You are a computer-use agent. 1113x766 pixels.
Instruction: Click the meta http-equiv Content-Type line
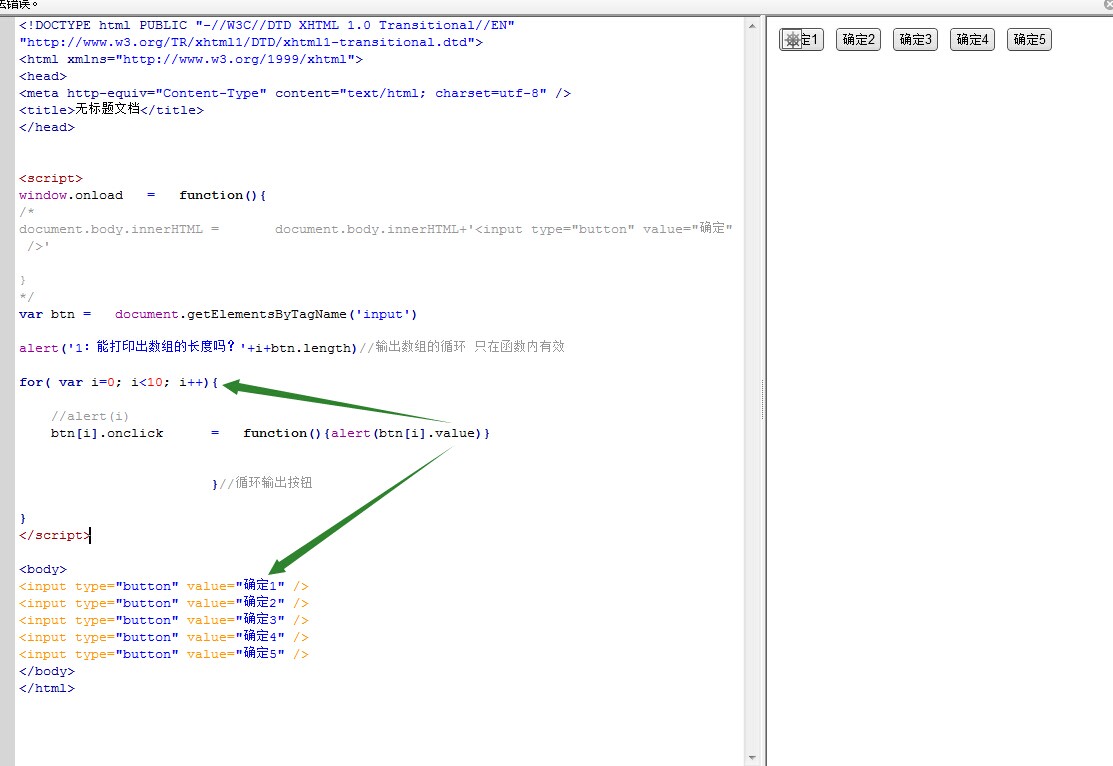point(295,93)
